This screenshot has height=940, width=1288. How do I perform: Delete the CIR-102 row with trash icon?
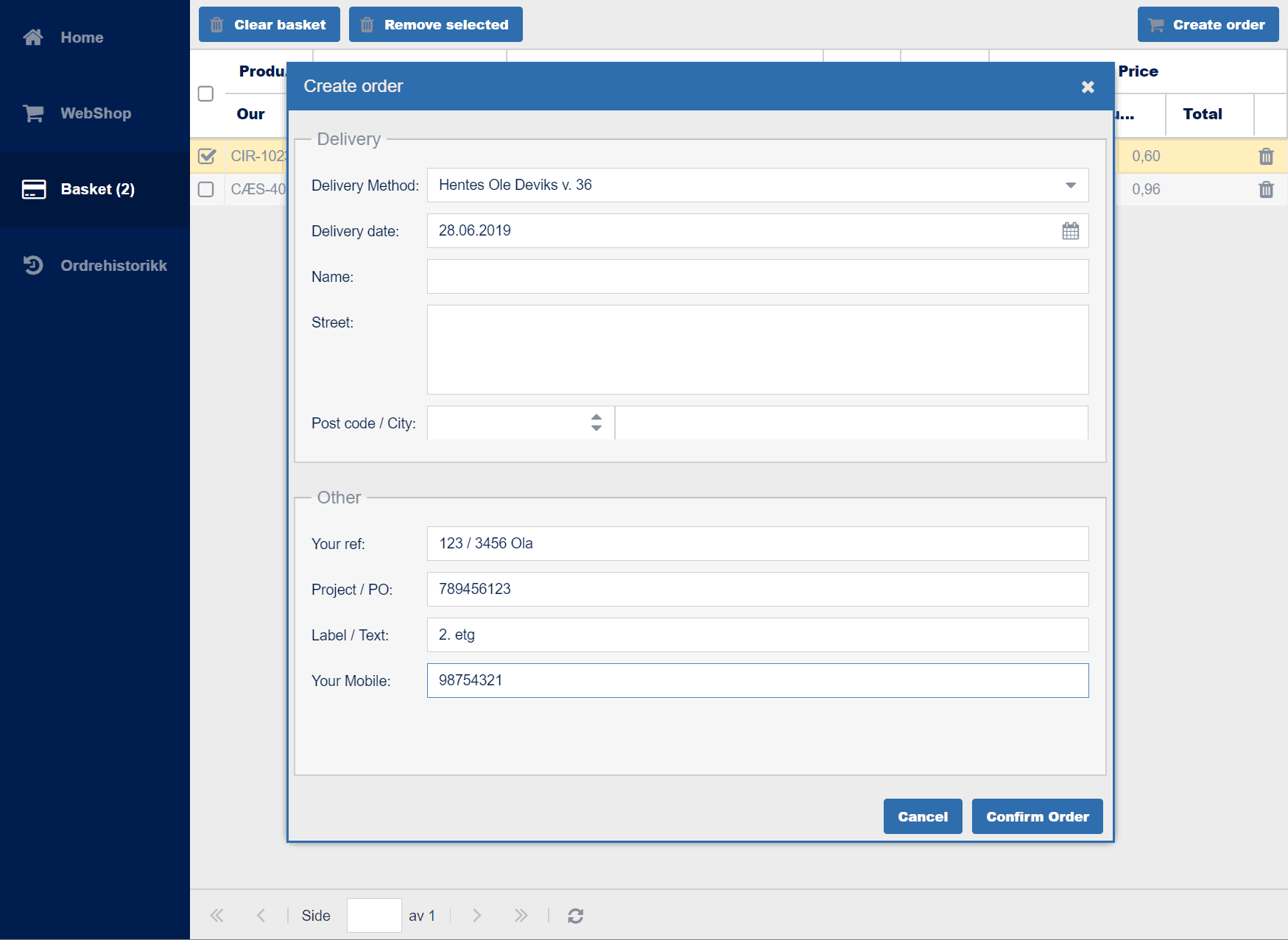tap(1265, 156)
